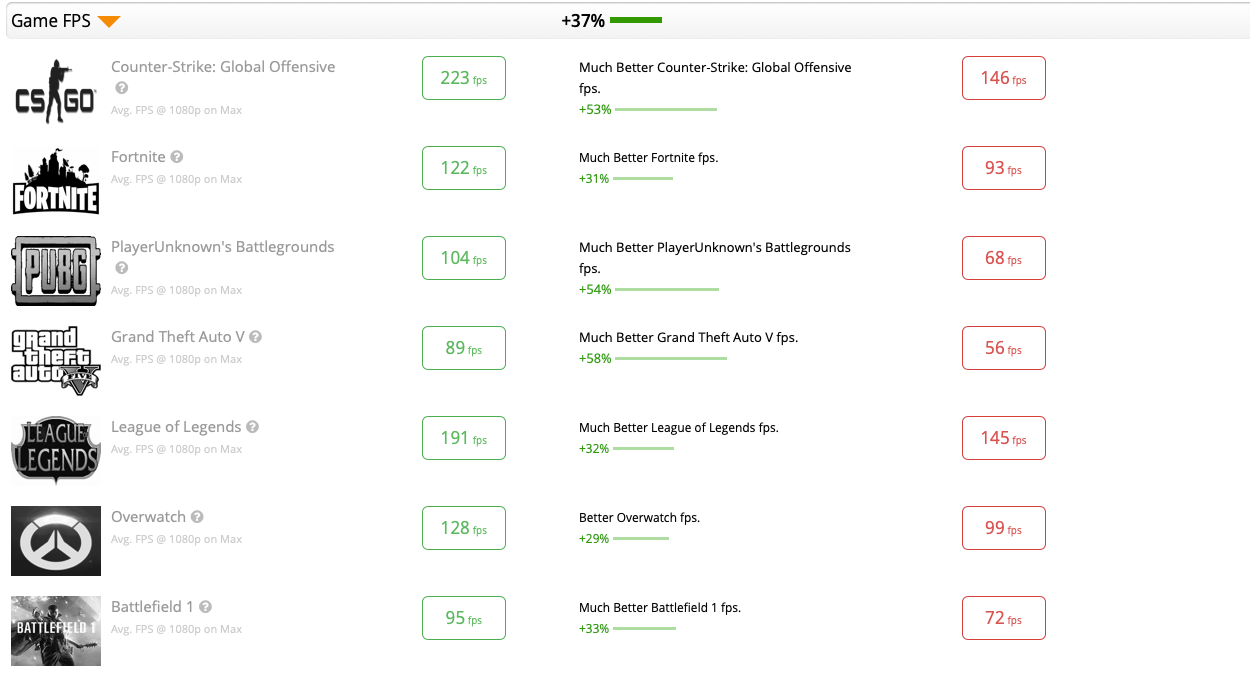Viewport: 1250px width, 677px height.
Task: Click the Overwatch game logo
Action: click(x=56, y=541)
